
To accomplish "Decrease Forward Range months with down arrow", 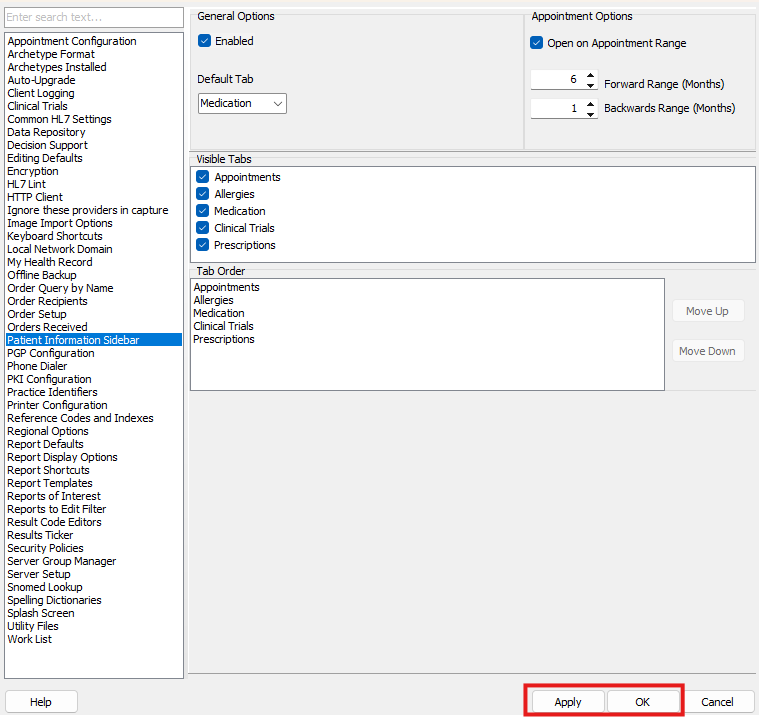I will coord(591,85).
